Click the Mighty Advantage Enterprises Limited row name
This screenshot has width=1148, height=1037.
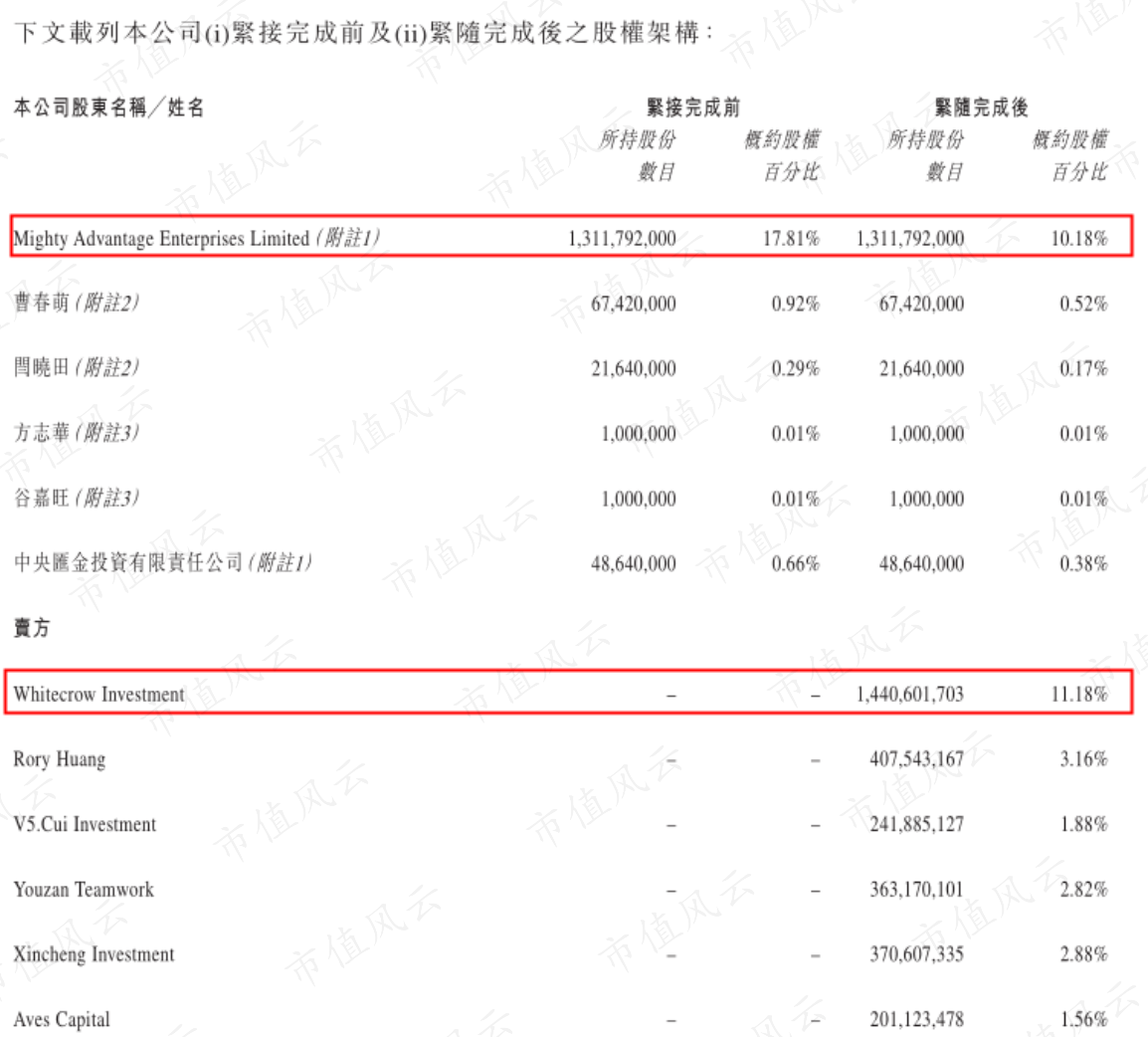click(161, 238)
